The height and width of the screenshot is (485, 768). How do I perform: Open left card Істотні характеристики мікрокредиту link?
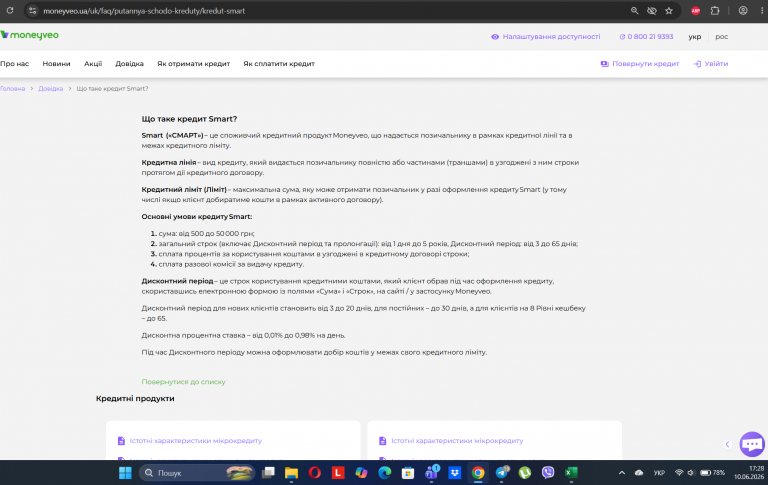[x=195, y=441]
